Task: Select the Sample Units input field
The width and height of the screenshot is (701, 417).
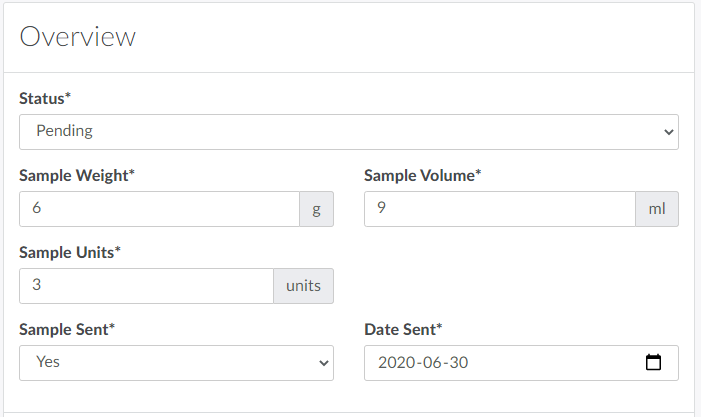Action: click(146, 286)
